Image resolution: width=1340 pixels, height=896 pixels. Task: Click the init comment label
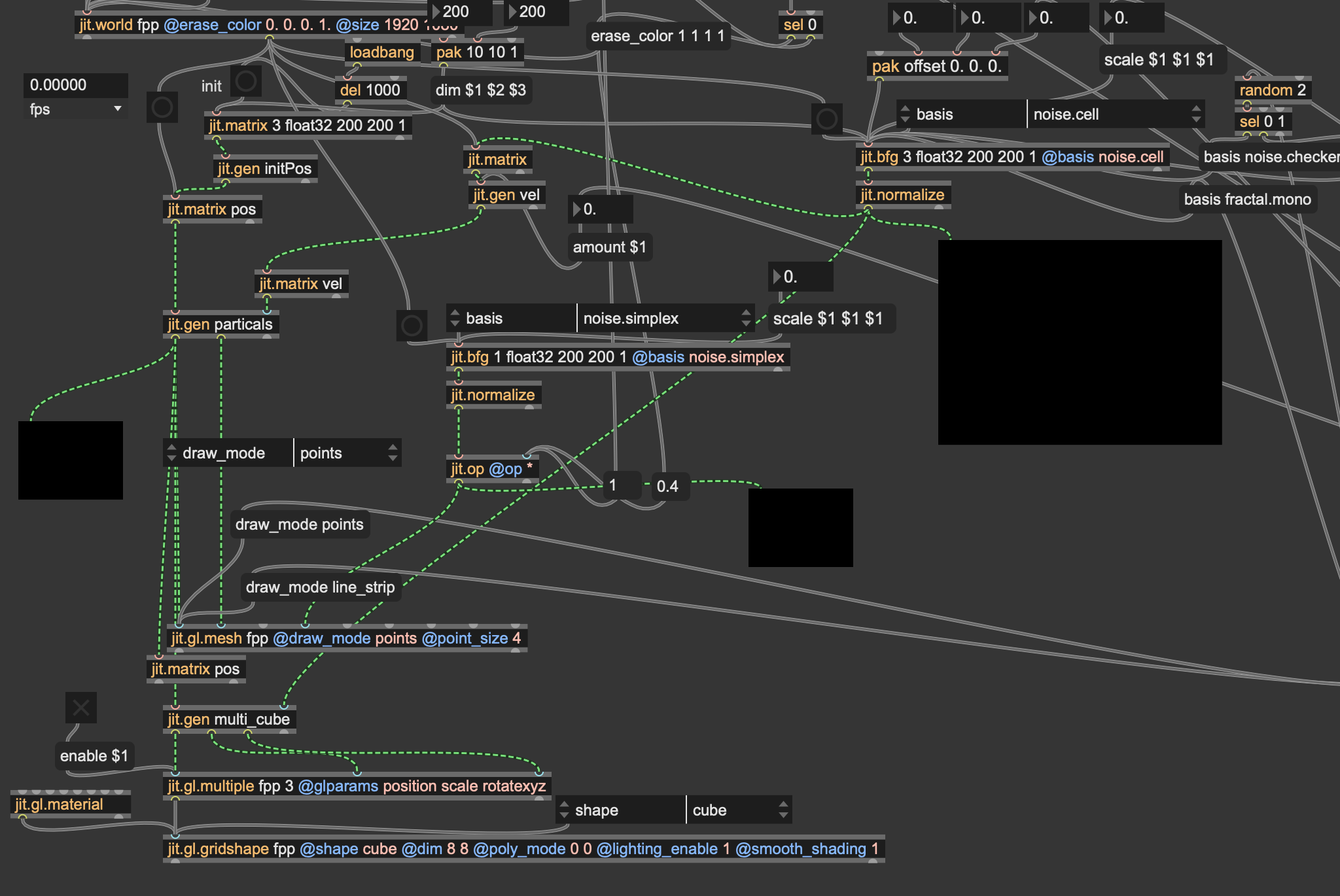[x=211, y=86]
